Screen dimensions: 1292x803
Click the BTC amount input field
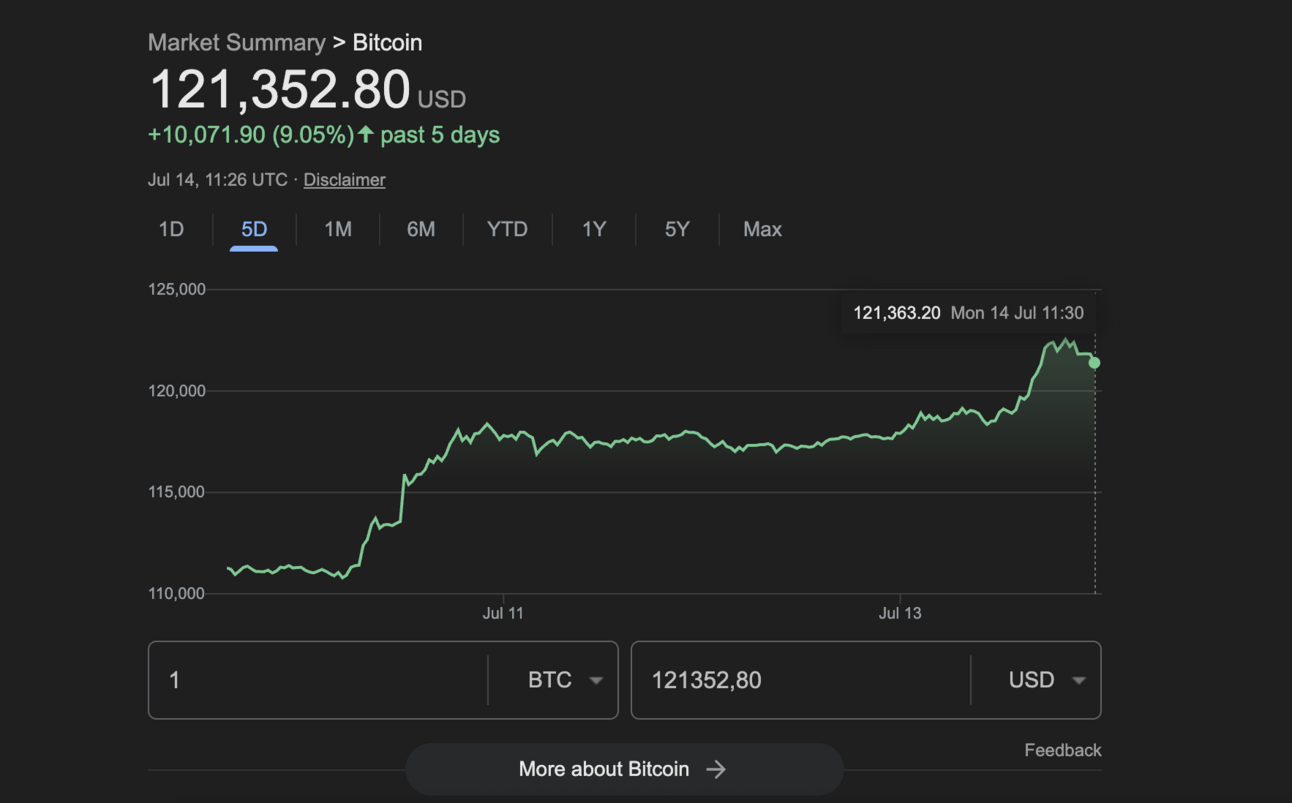pos(318,680)
